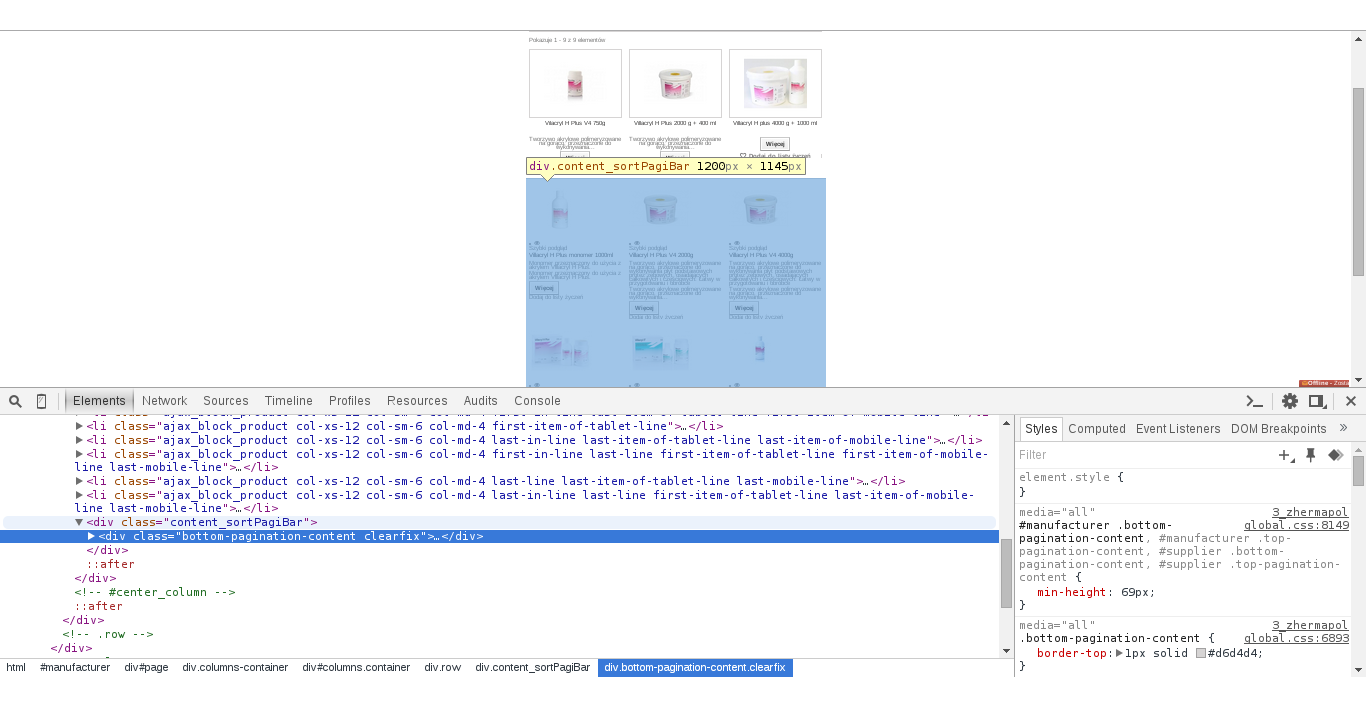Screen dimensions: 1366x707
Task: Click the Styles pane scrollbar thumb
Action: (x=1359, y=471)
